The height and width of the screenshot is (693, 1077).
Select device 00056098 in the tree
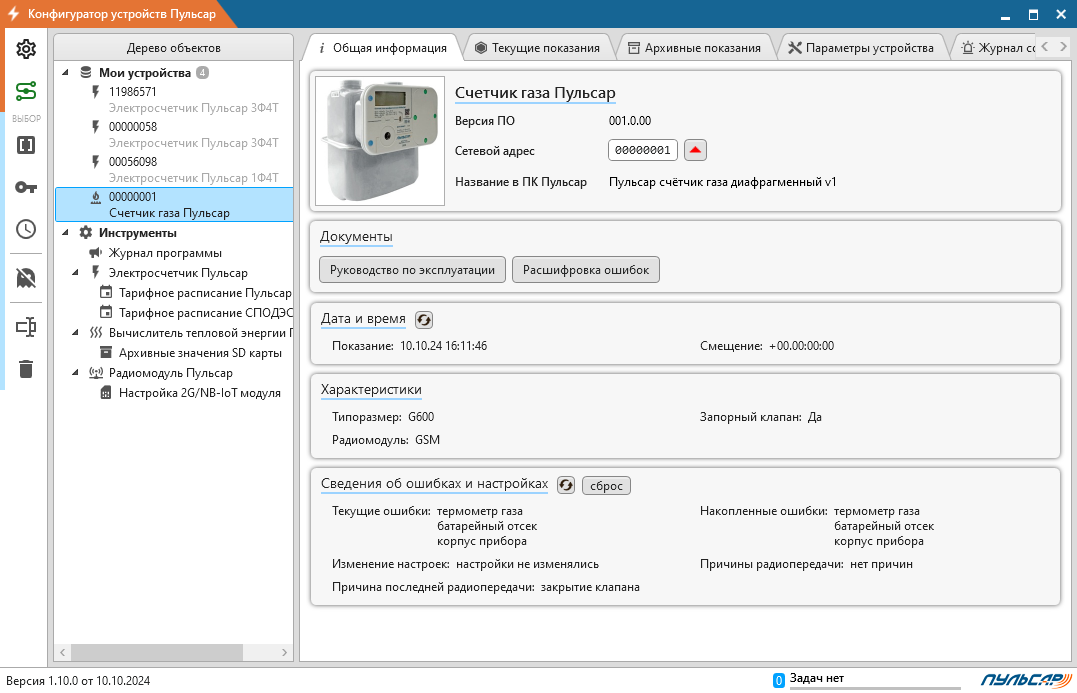pos(174,170)
